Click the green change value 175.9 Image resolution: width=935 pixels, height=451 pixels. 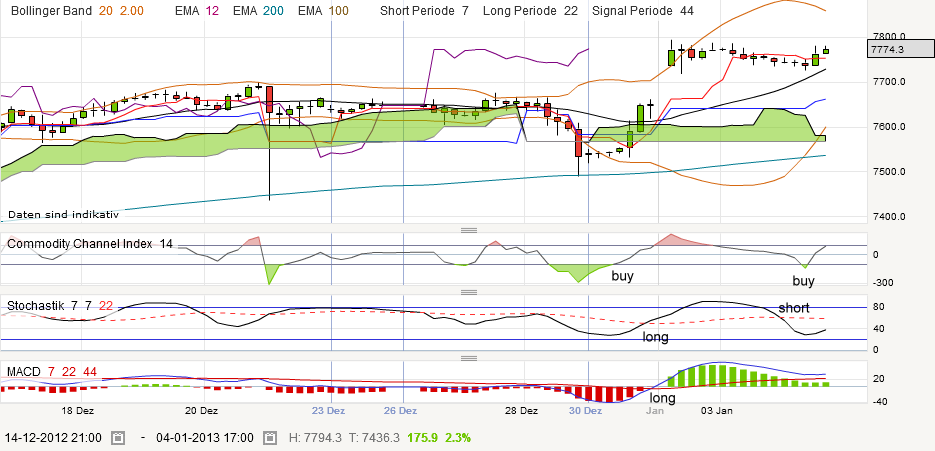click(x=422, y=437)
